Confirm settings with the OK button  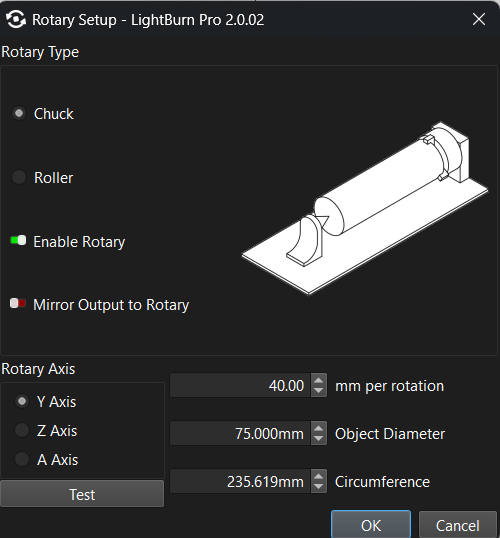(x=371, y=525)
